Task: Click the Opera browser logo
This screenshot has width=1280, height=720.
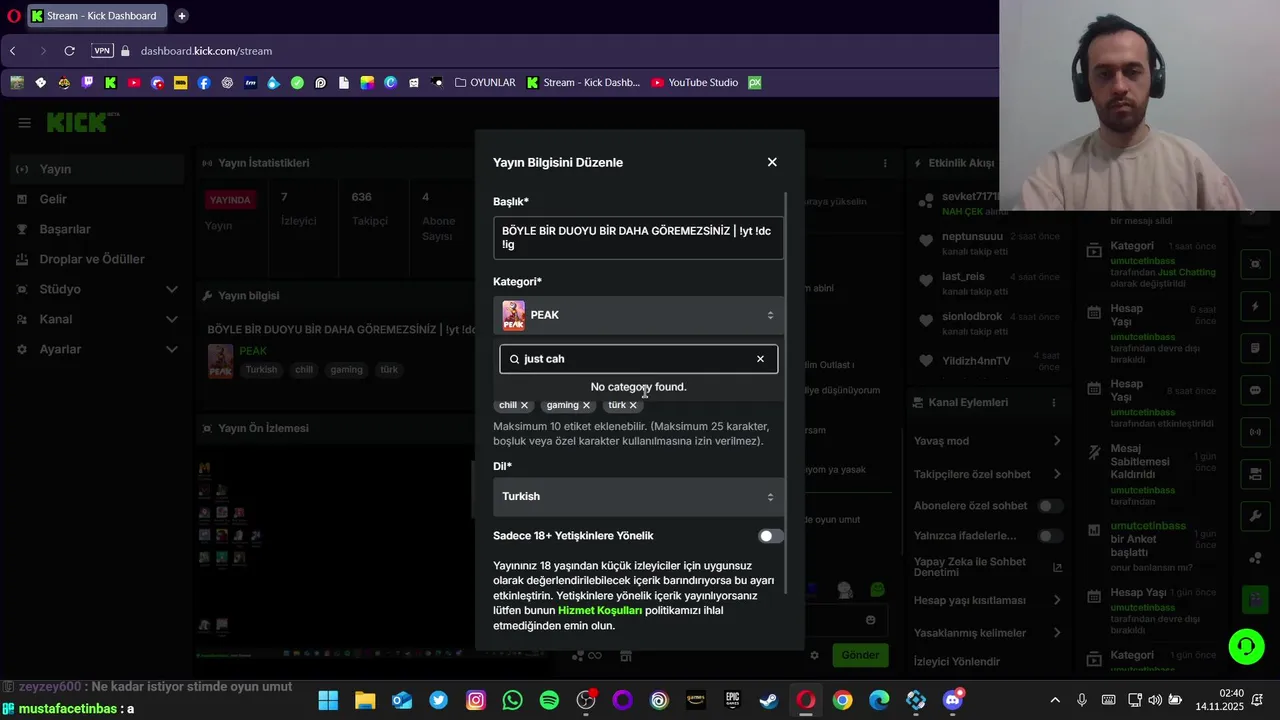Action: 13,16
